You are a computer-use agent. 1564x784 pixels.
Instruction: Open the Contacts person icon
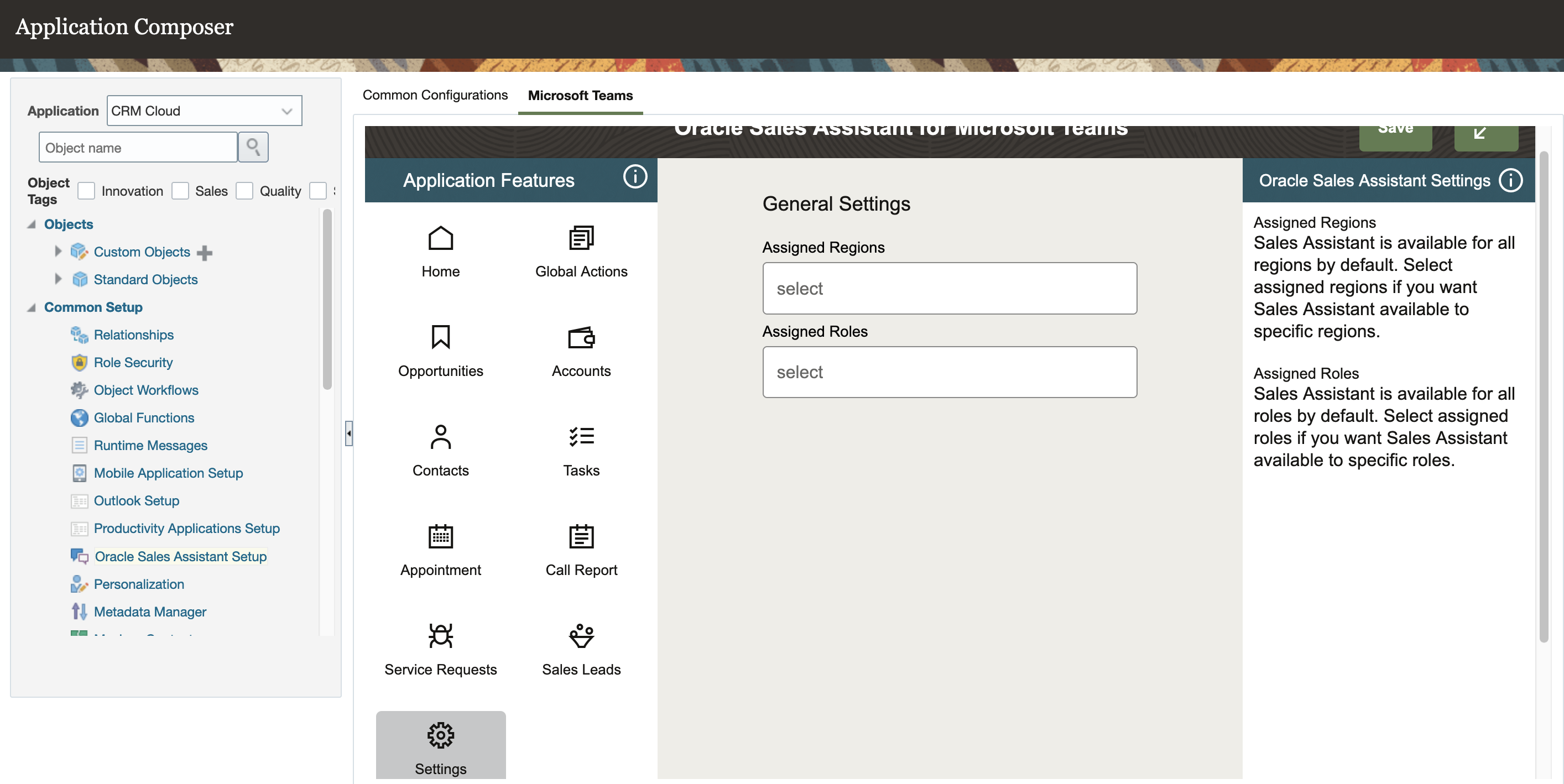[440, 436]
